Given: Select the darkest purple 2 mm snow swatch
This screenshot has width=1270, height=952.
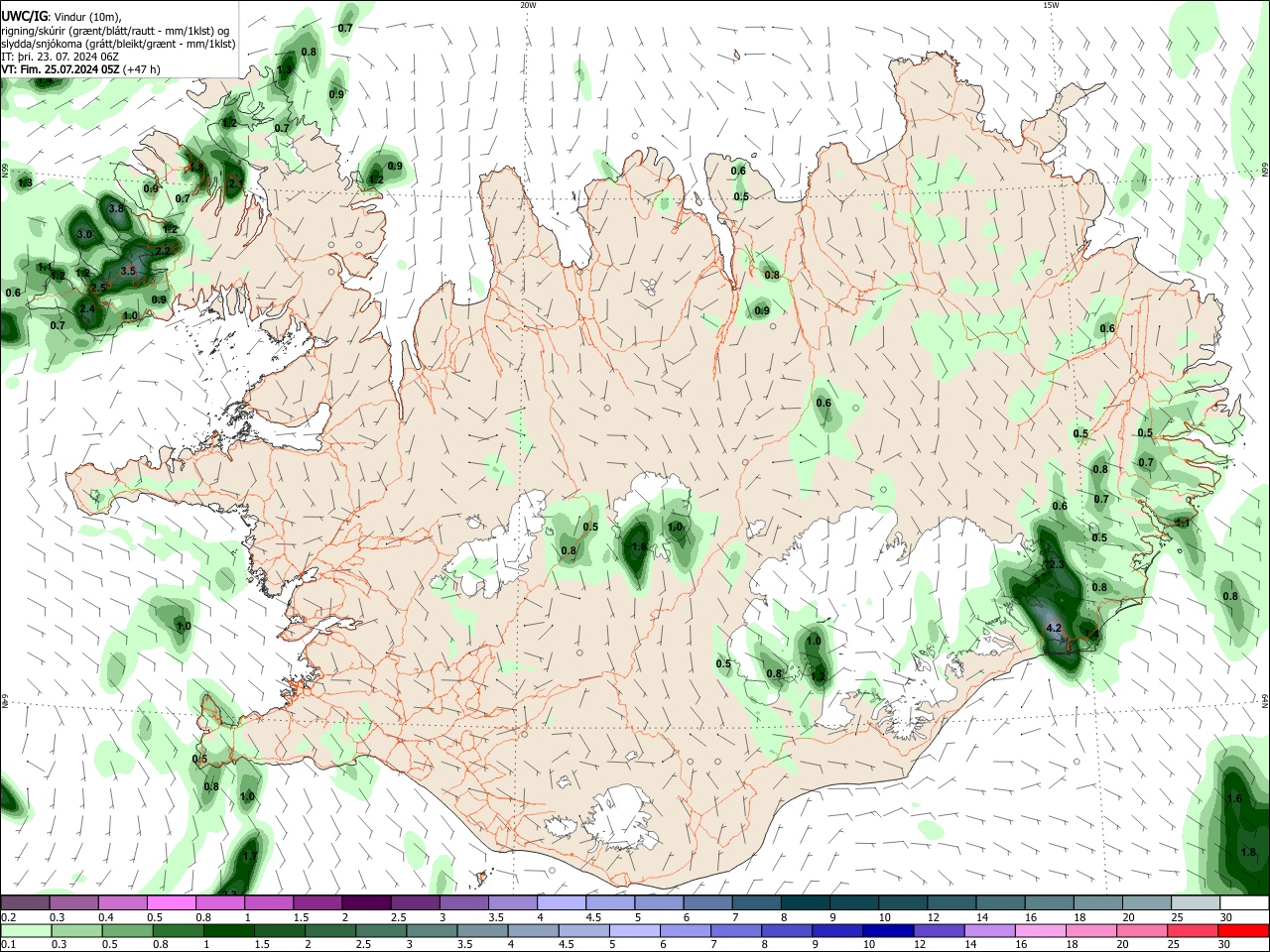Looking at the screenshot, I should (366, 903).
